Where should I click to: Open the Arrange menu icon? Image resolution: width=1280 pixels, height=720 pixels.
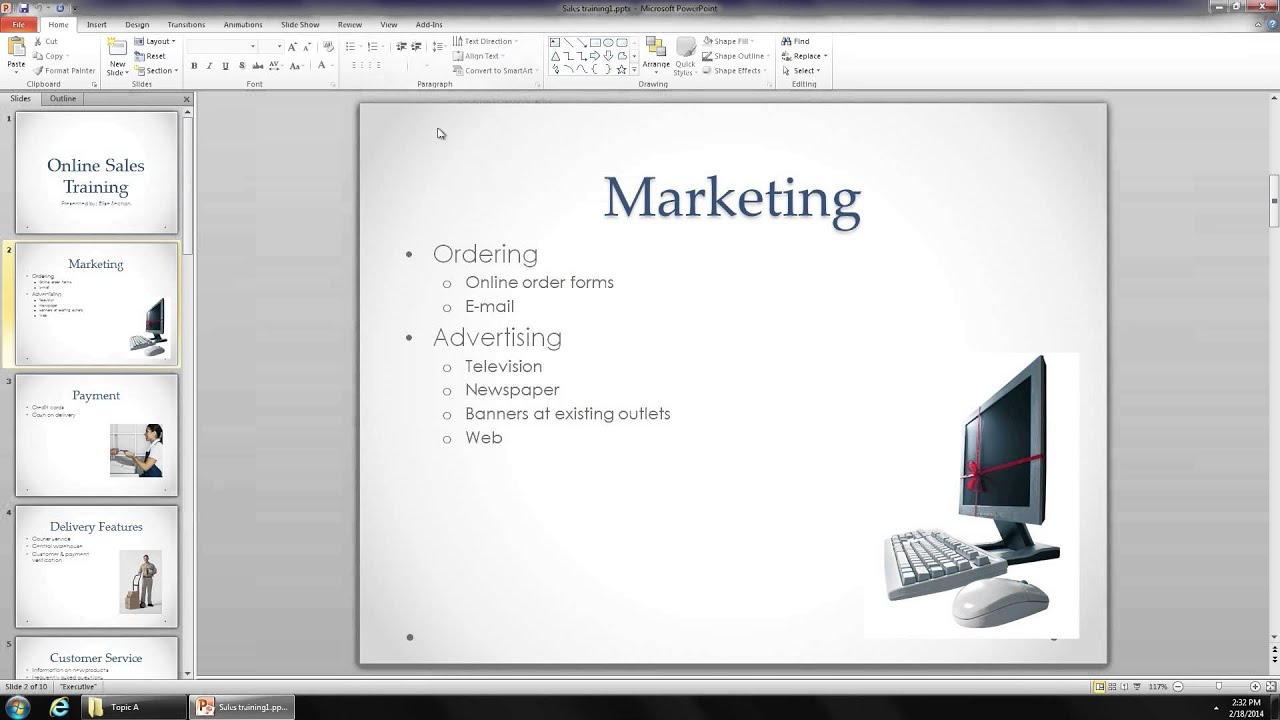point(656,56)
